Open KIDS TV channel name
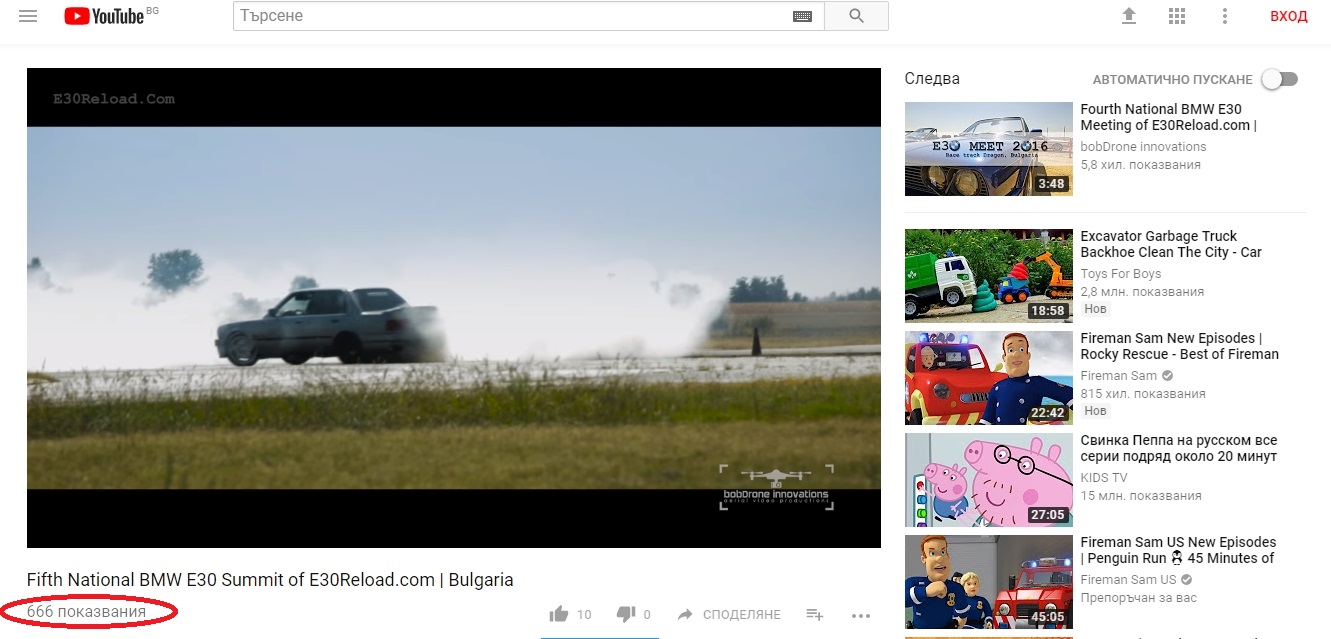The image size is (1331, 639). (1104, 478)
